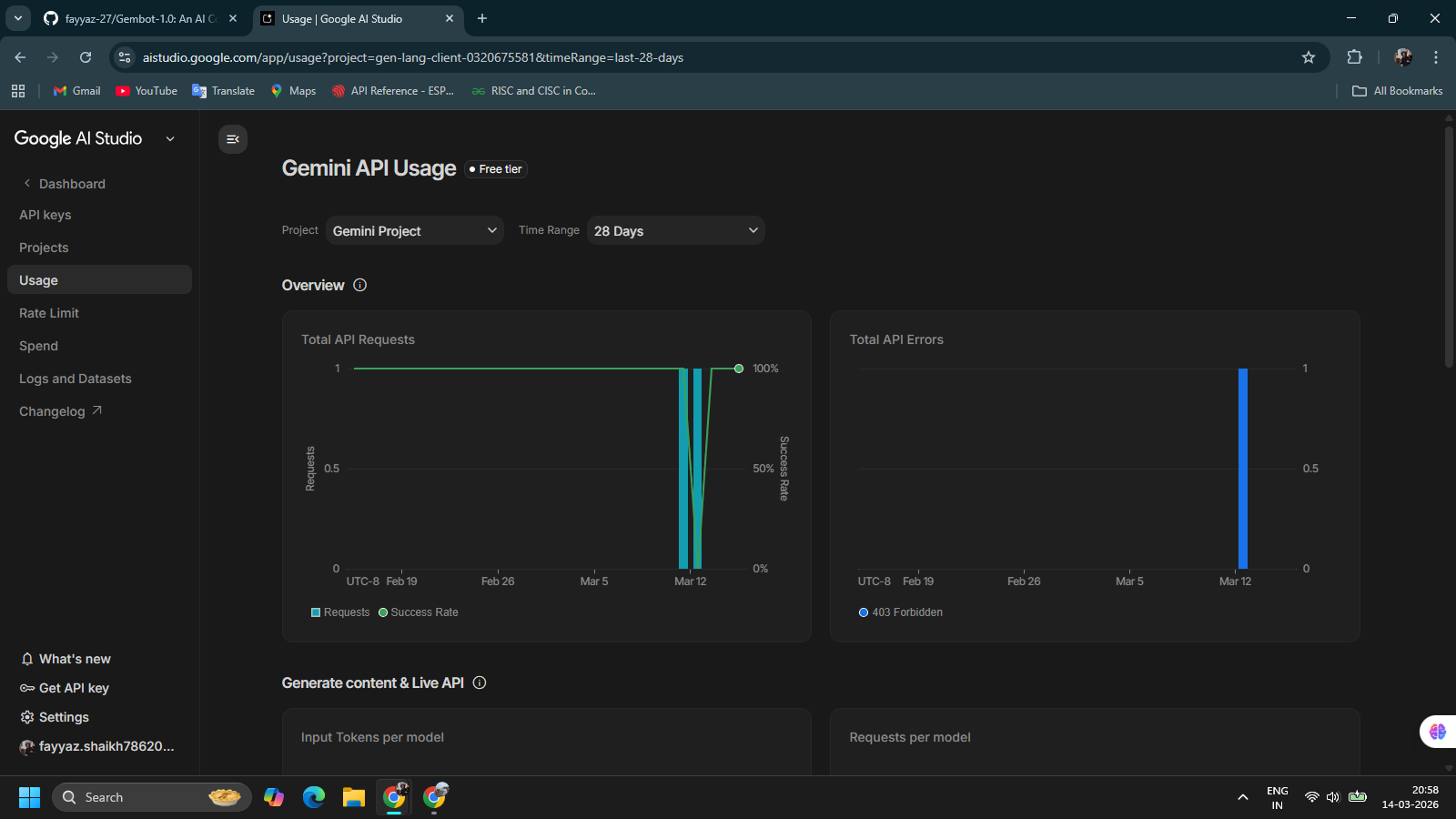Click the Windows taskbar Search box
Screen dimensions: 1456x819
tap(152, 797)
